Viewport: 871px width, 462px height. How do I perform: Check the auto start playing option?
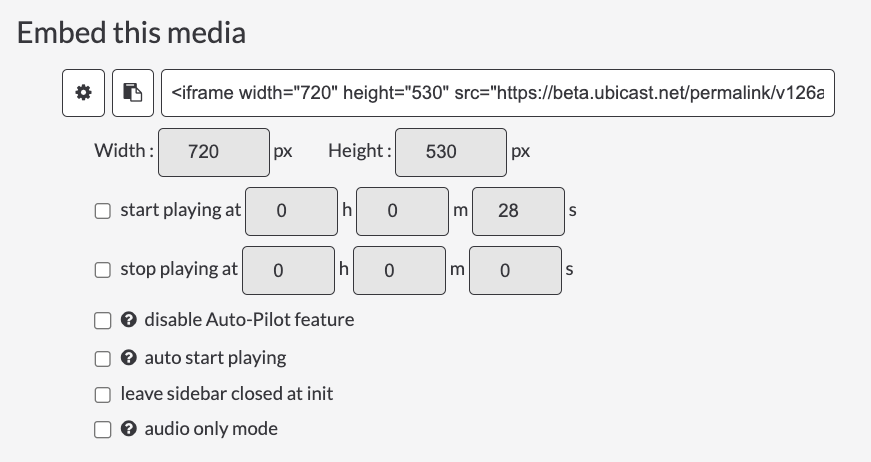coord(103,359)
